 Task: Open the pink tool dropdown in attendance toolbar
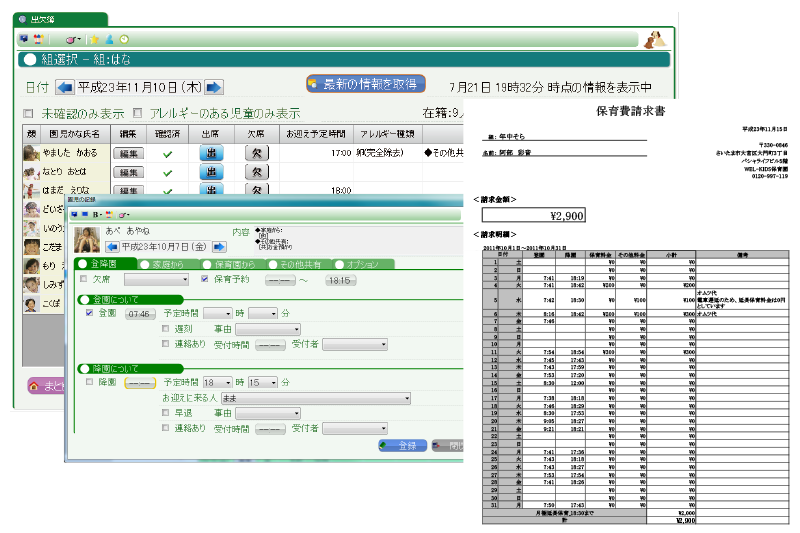pyautogui.click(x=73, y=39)
